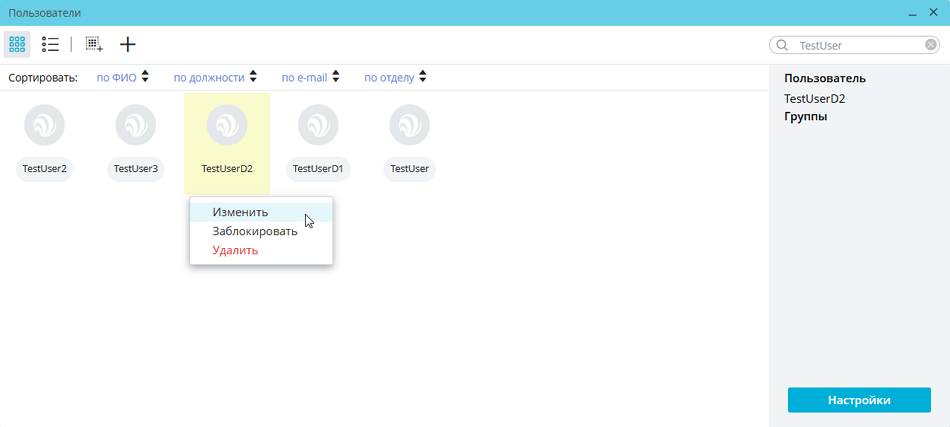Add a new user with plus icon
The width and height of the screenshot is (950, 427).
click(x=128, y=45)
